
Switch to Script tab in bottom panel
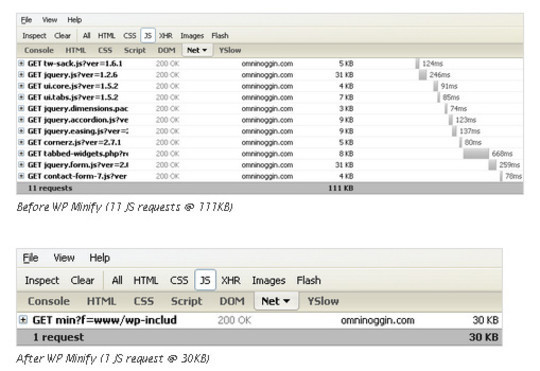coord(186,301)
